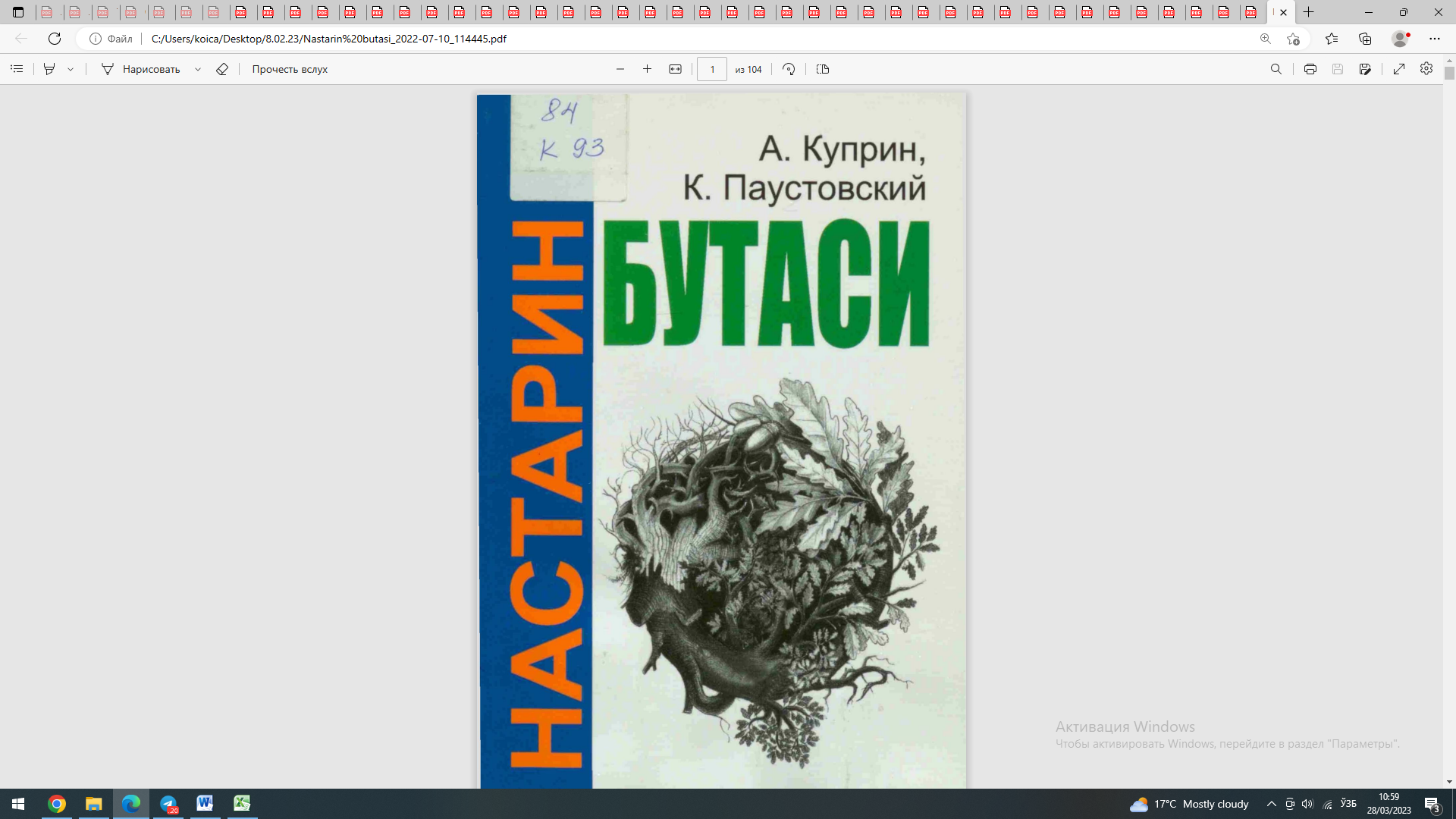1456x819 pixels.
Task: Open the browser profile menu
Action: 1398,39
